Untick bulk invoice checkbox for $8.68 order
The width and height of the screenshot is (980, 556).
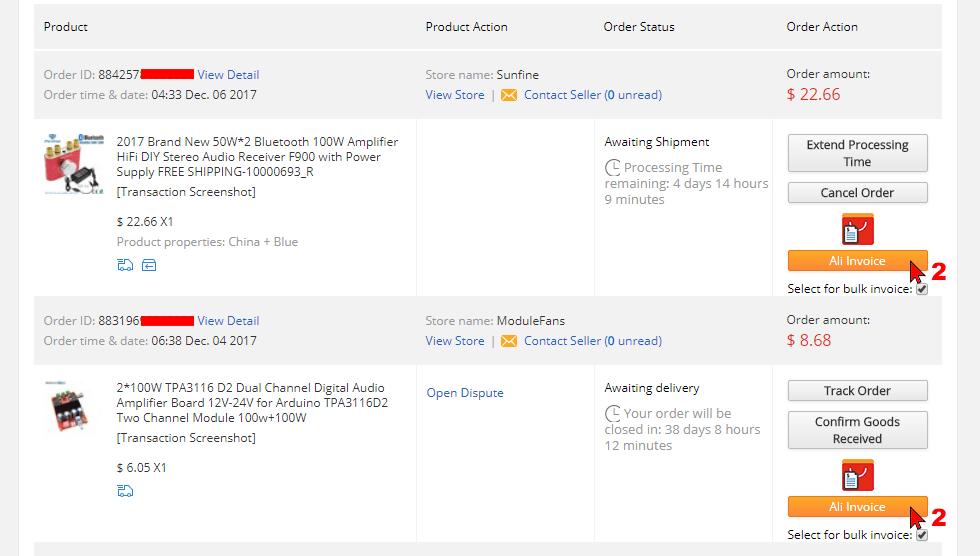click(922, 535)
